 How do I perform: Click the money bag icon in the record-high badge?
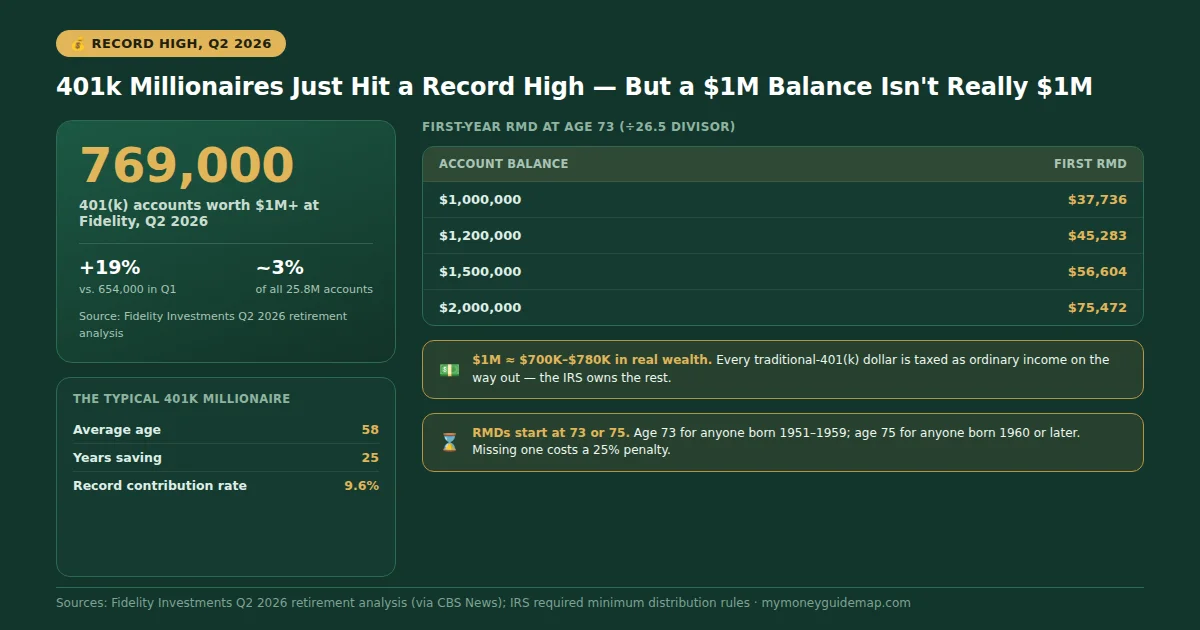[x=79, y=44]
